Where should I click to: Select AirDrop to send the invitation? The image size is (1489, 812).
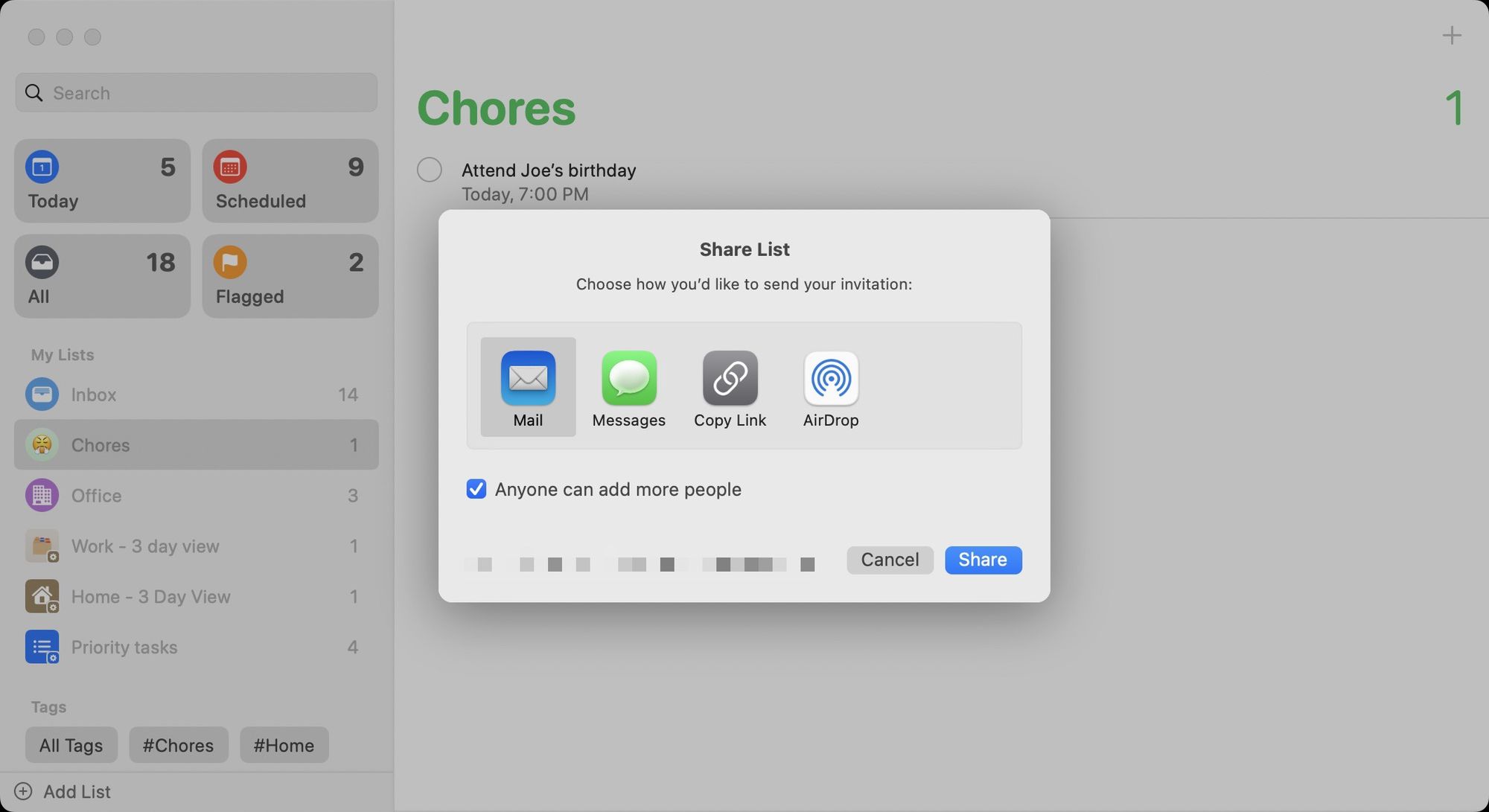[x=831, y=378]
